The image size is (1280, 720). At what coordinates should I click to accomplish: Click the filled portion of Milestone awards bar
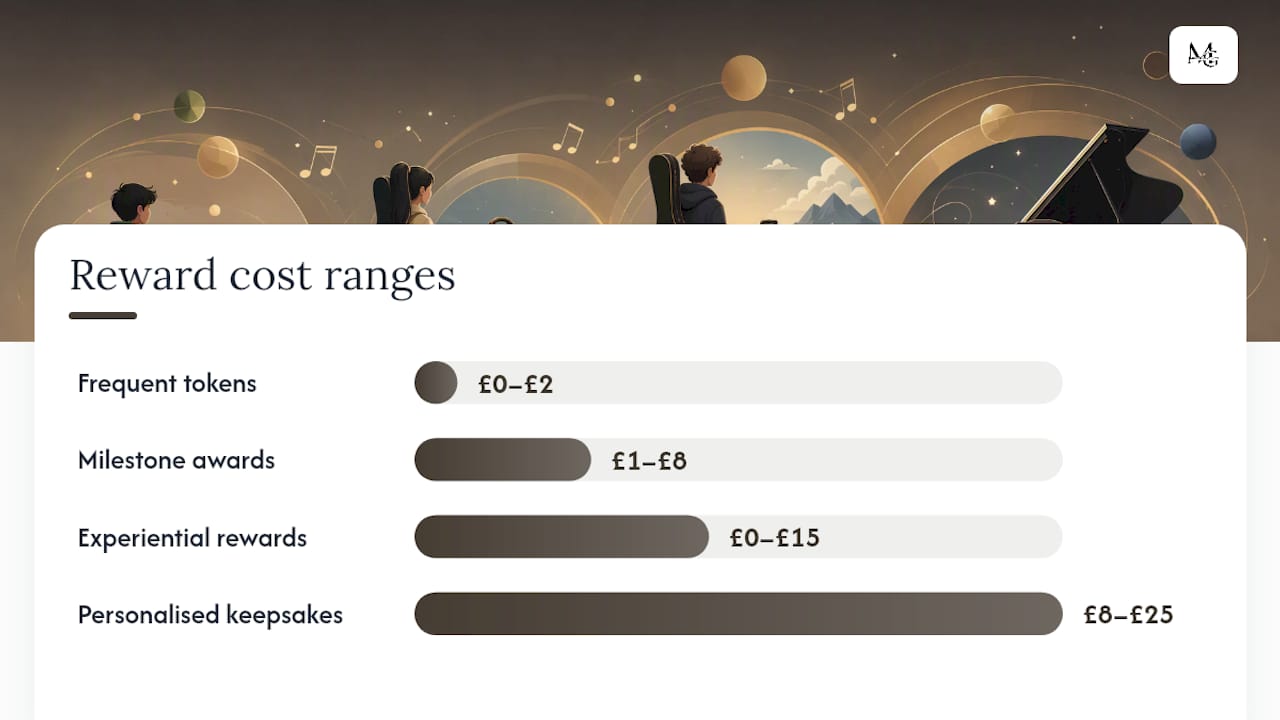pyautogui.click(x=503, y=459)
